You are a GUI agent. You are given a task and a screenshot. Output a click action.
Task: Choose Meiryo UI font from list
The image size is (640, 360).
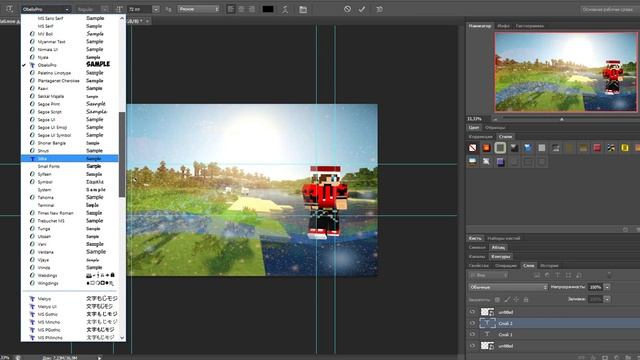coord(70,307)
